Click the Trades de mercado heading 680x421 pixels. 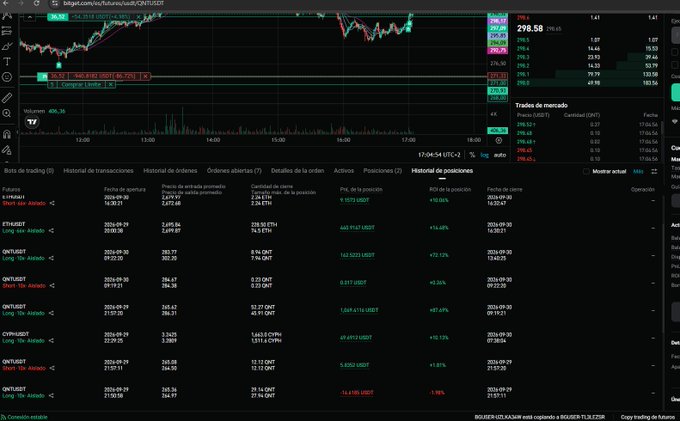coord(541,105)
